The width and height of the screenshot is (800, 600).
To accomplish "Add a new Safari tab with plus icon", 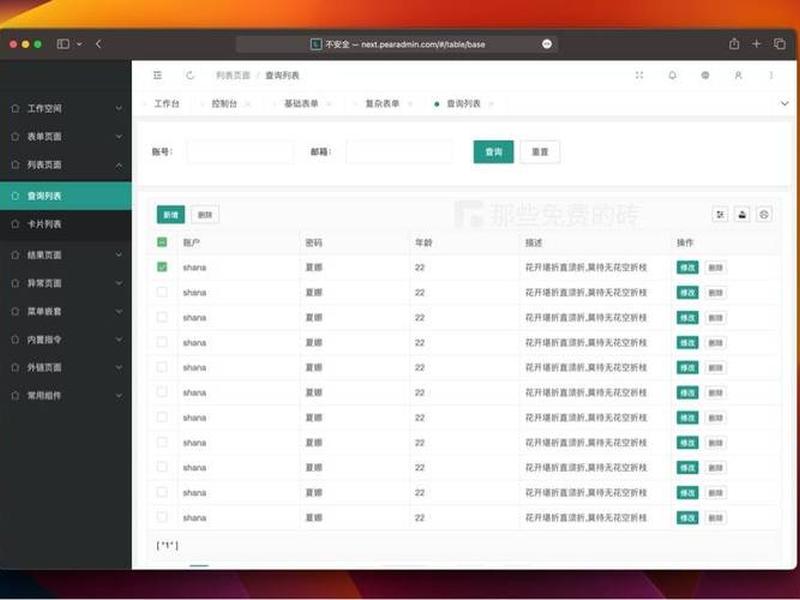I will click(x=756, y=44).
